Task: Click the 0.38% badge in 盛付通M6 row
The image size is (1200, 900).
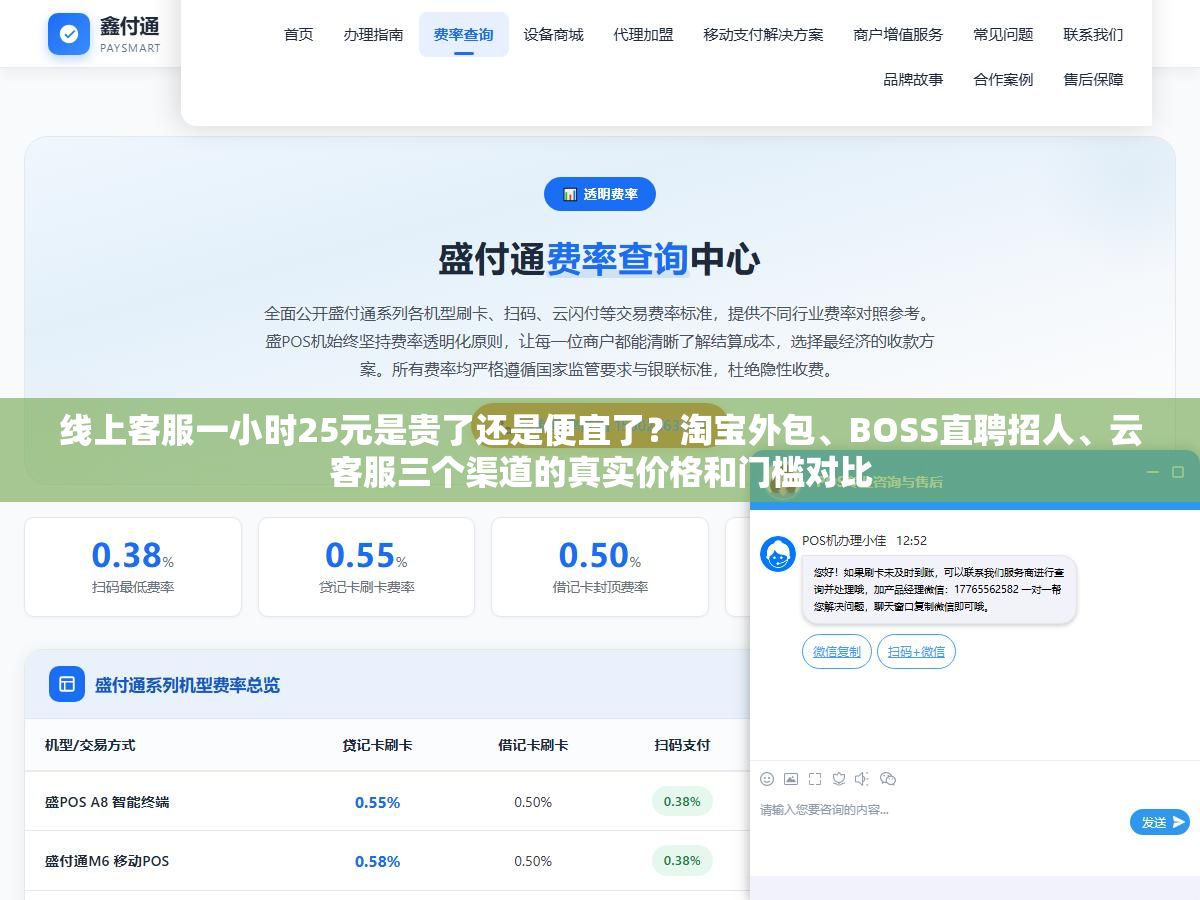Action: tap(682, 860)
